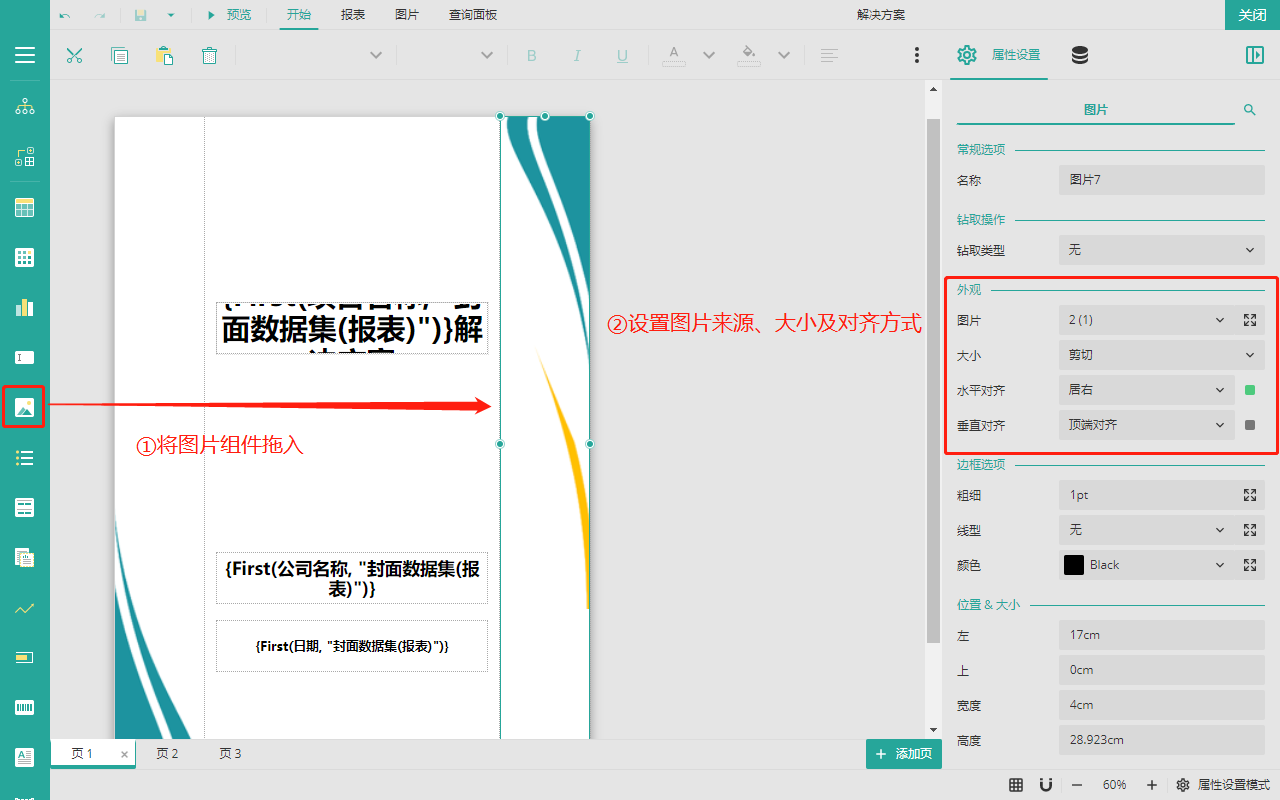Click the 宽度 input field

(1161, 705)
